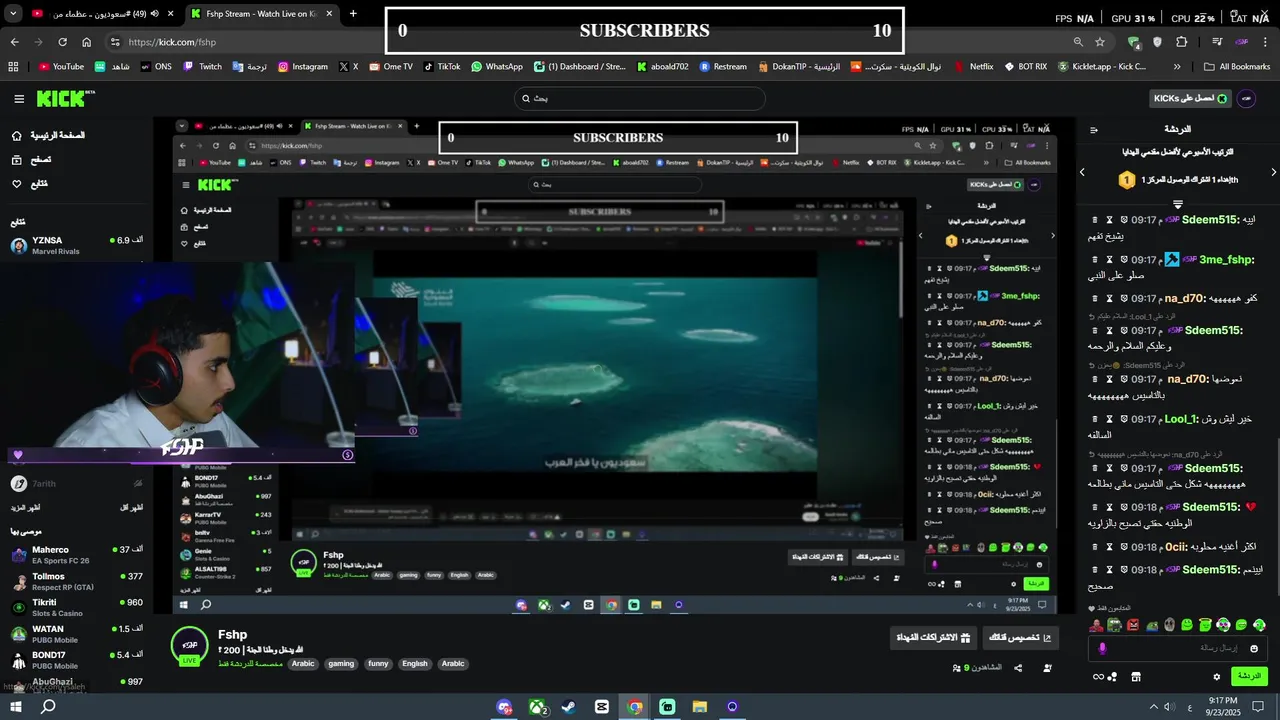Go to browser home page
Screen dimensions: 1280x720
[x=87, y=42]
